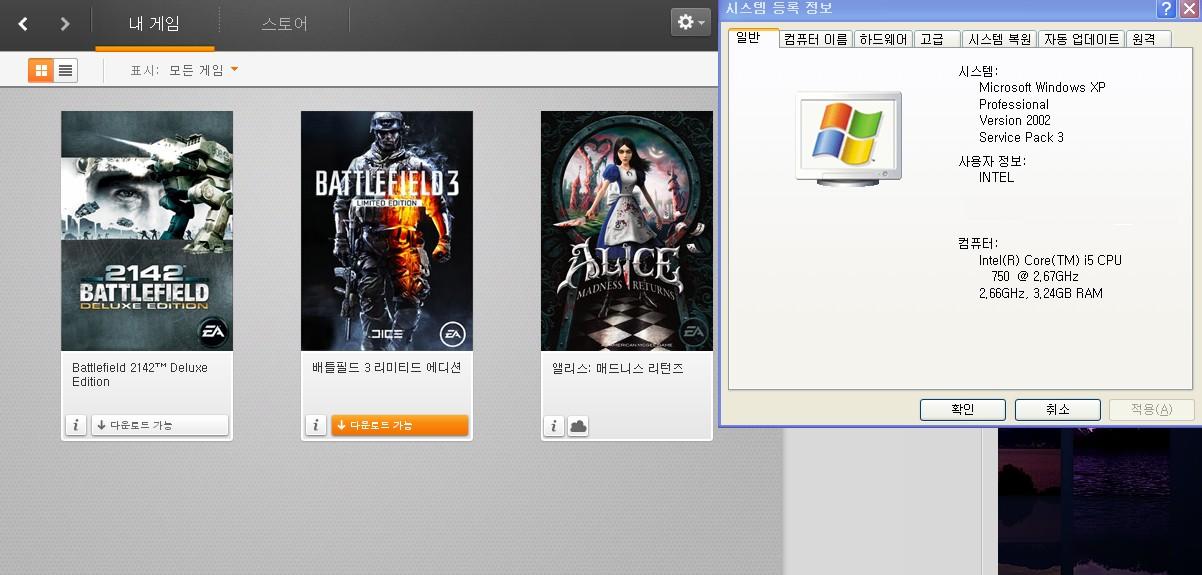
Task: Click the cloud icon under 앨리스 card
Action: pyautogui.click(x=578, y=425)
